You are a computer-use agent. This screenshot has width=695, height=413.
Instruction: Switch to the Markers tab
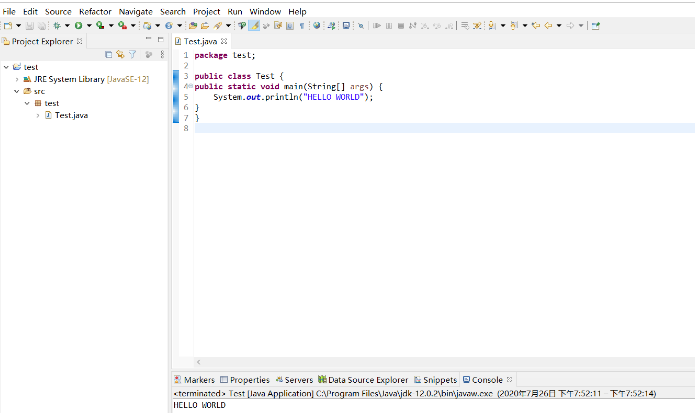tap(195, 380)
